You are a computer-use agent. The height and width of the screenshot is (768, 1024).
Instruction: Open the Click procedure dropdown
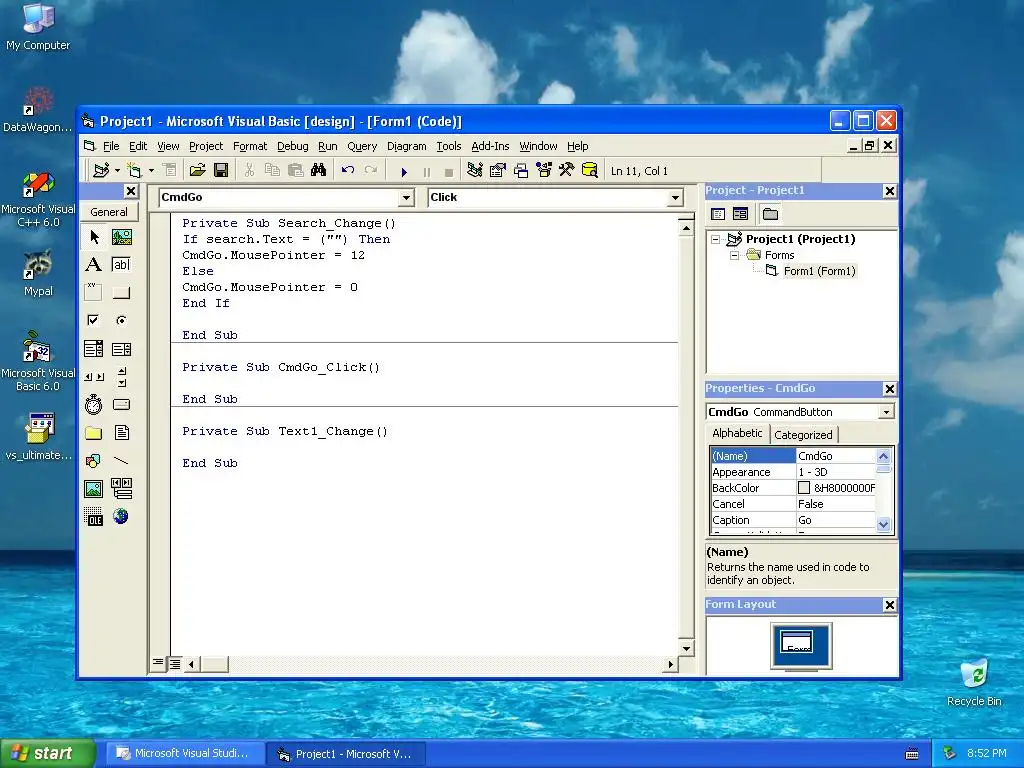[x=675, y=197]
